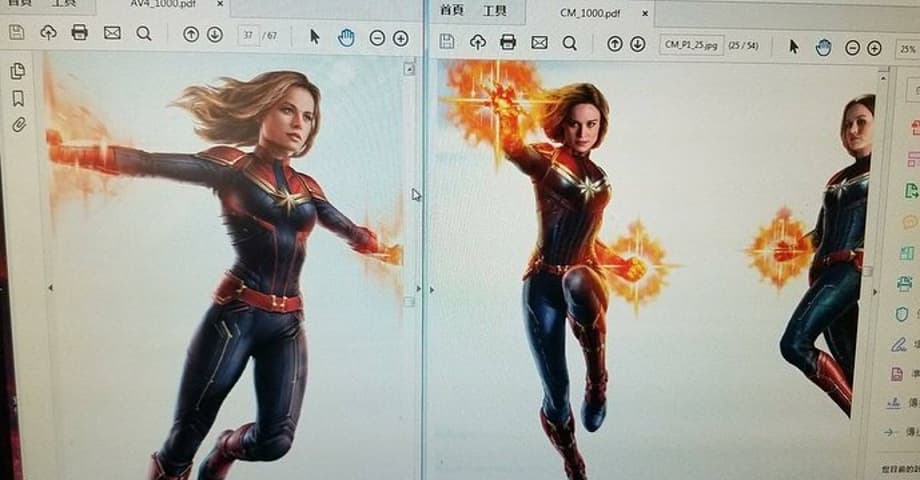Click the print icon in AV4_1000.pdf toolbar
This screenshot has width=920, height=480.
pyautogui.click(x=80, y=33)
